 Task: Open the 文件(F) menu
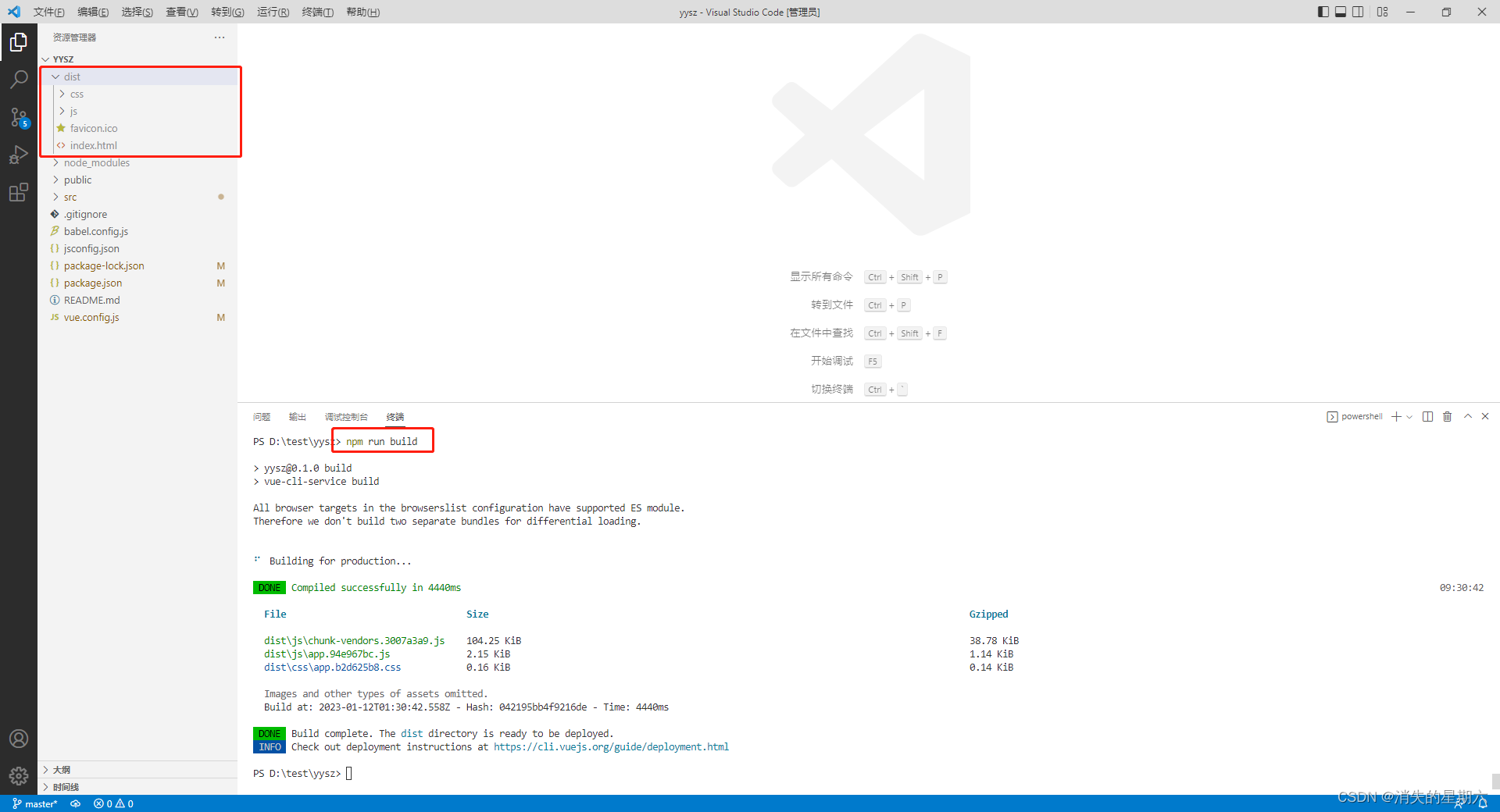point(48,12)
